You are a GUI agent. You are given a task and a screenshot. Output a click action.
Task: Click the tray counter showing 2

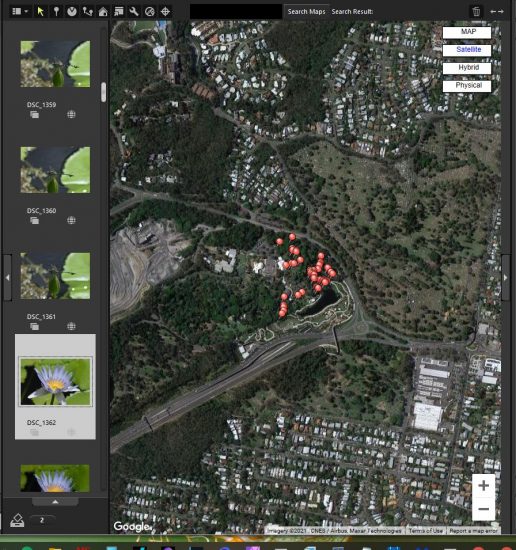click(42, 520)
